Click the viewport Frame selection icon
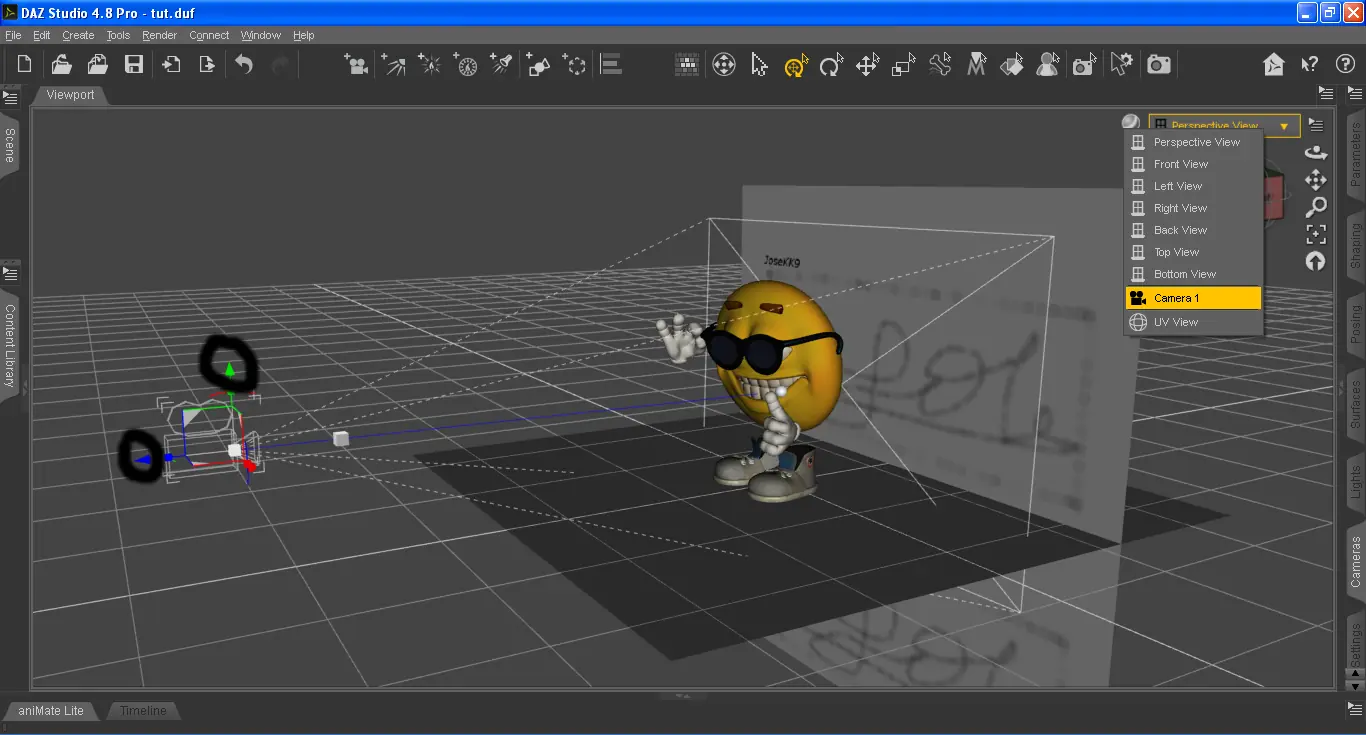The height and width of the screenshot is (735, 1366). (x=1316, y=234)
